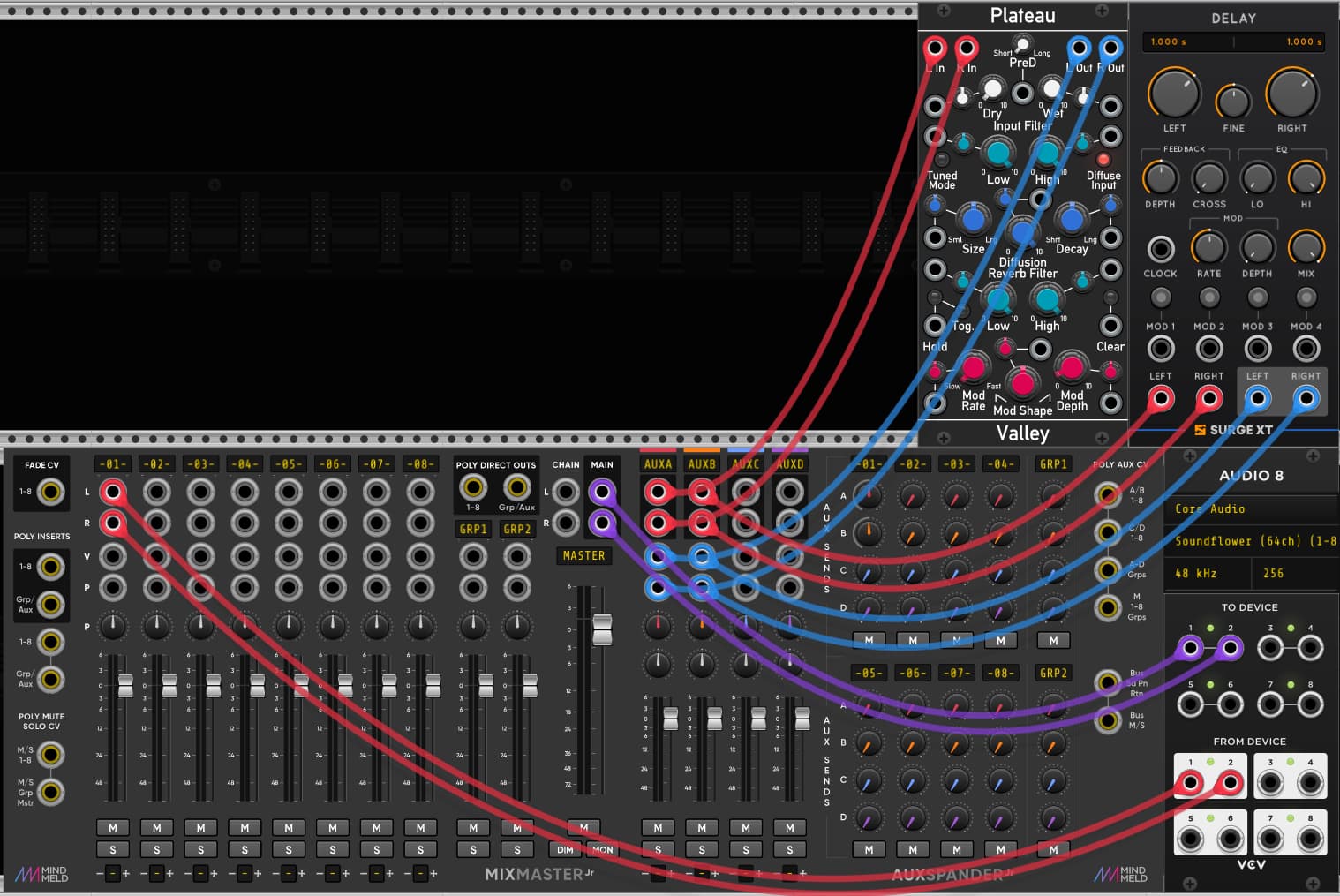1340x896 pixels.
Task: Click the Plateau Mod Depth knob
Action: pos(1071,366)
